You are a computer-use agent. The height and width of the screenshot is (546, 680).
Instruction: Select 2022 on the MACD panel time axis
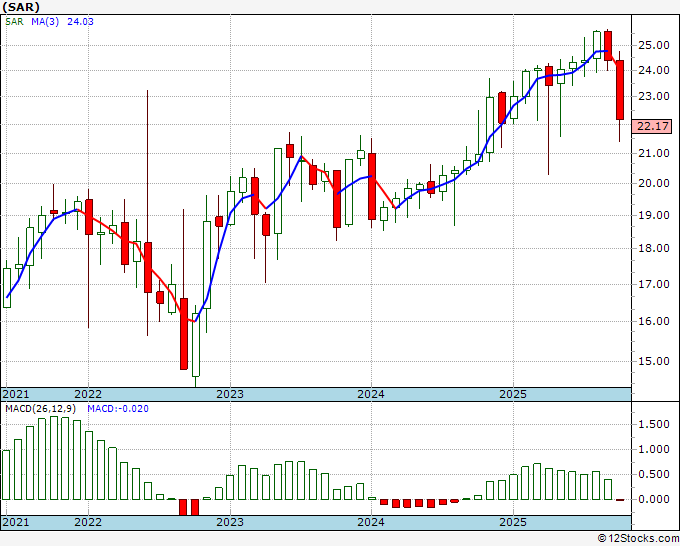pos(88,522)
